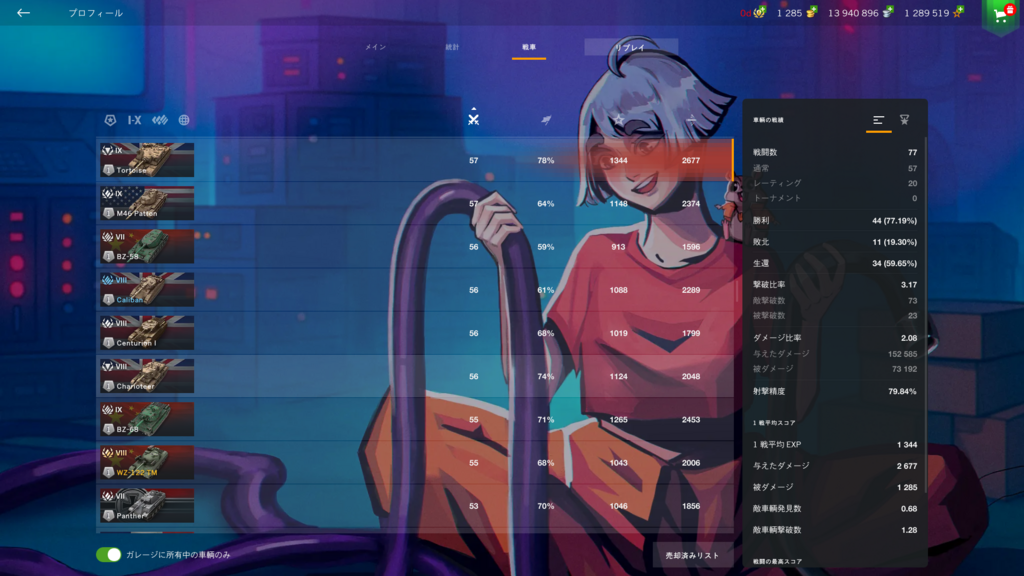Toggle ガレージに所有中の車輌のみ switch
The width and height of the screenshot is (1024, 576).
point(108,554)
